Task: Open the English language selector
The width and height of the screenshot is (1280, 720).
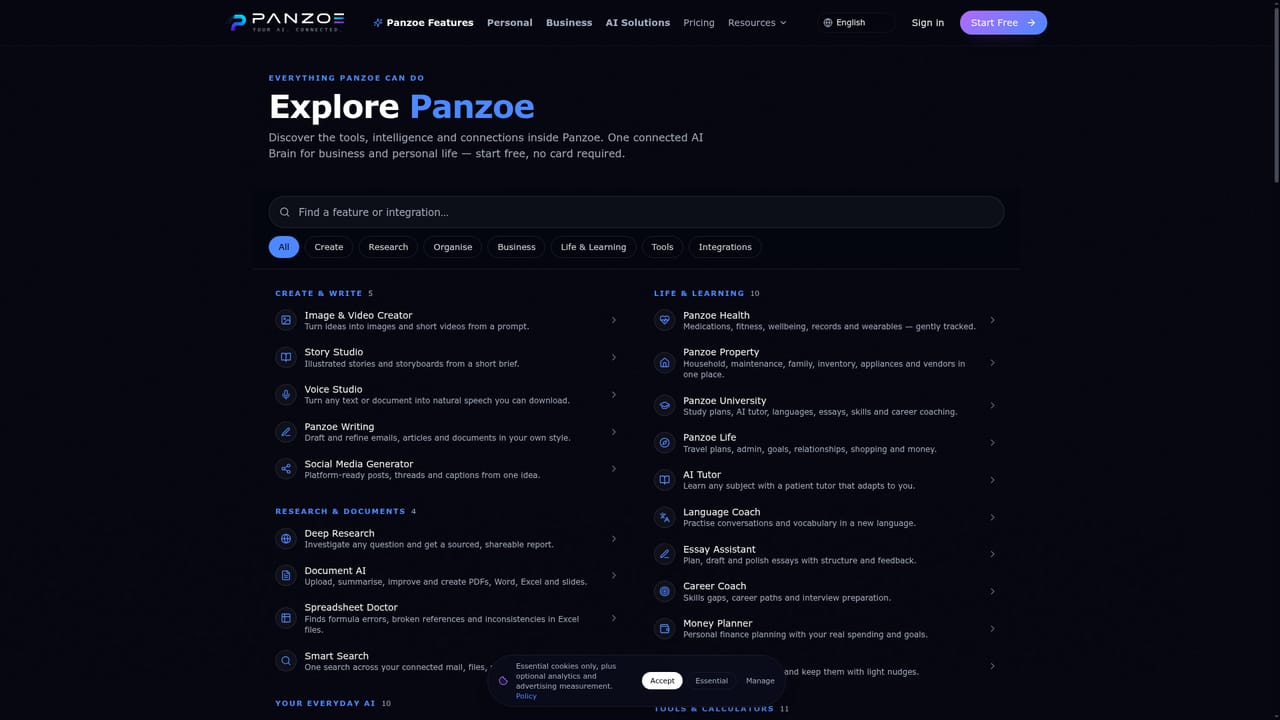Action: point(855,22)
